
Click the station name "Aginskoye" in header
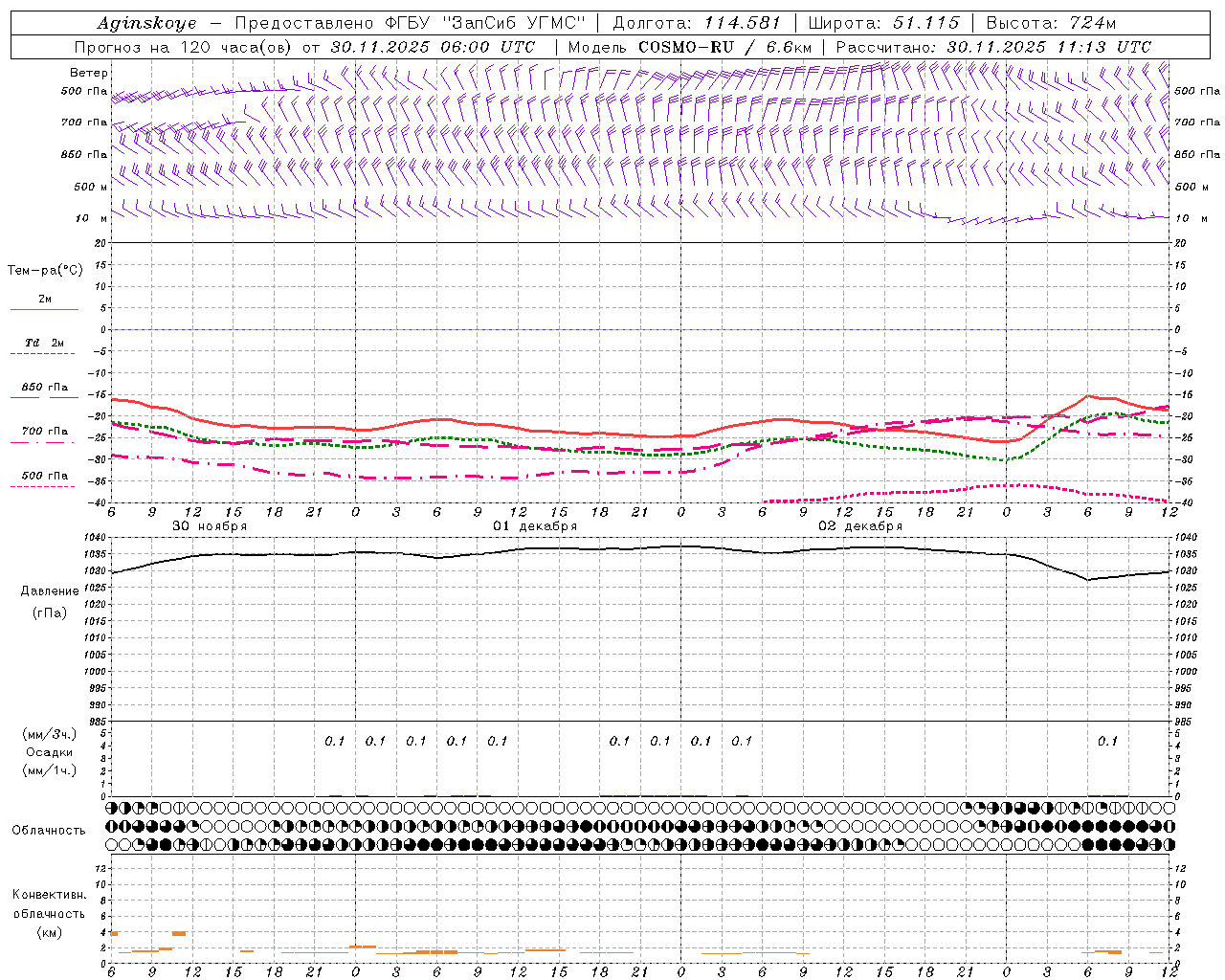coord(146,23)
